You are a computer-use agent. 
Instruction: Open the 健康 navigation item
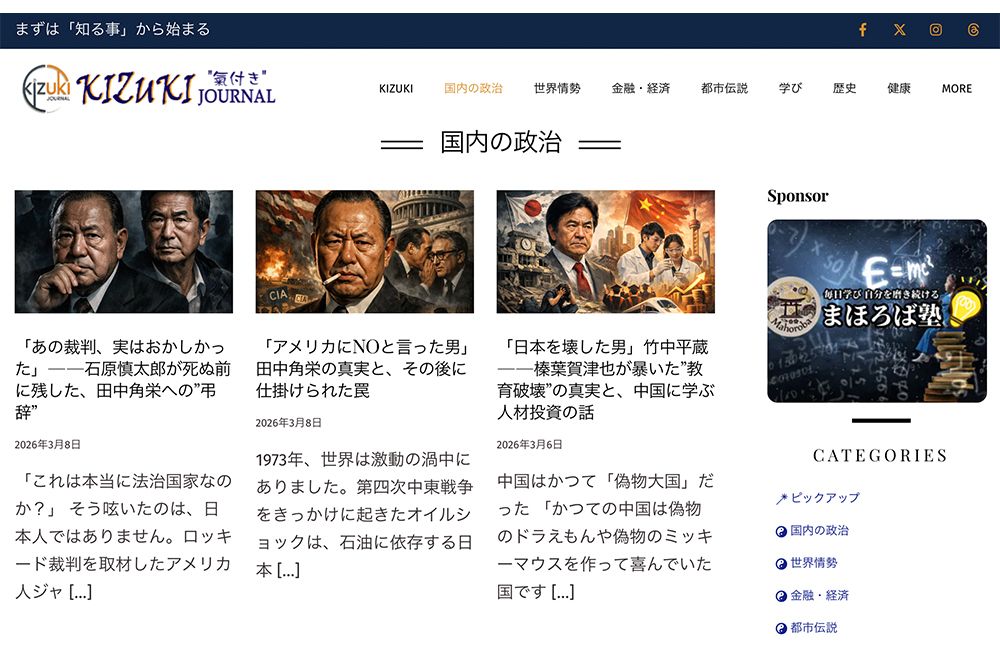tap(899, 89)
